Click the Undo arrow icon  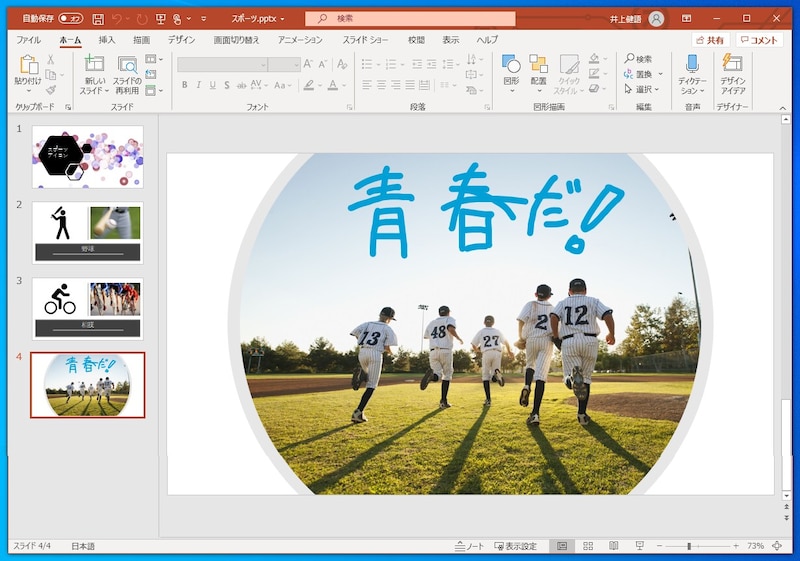pos(117,19)
